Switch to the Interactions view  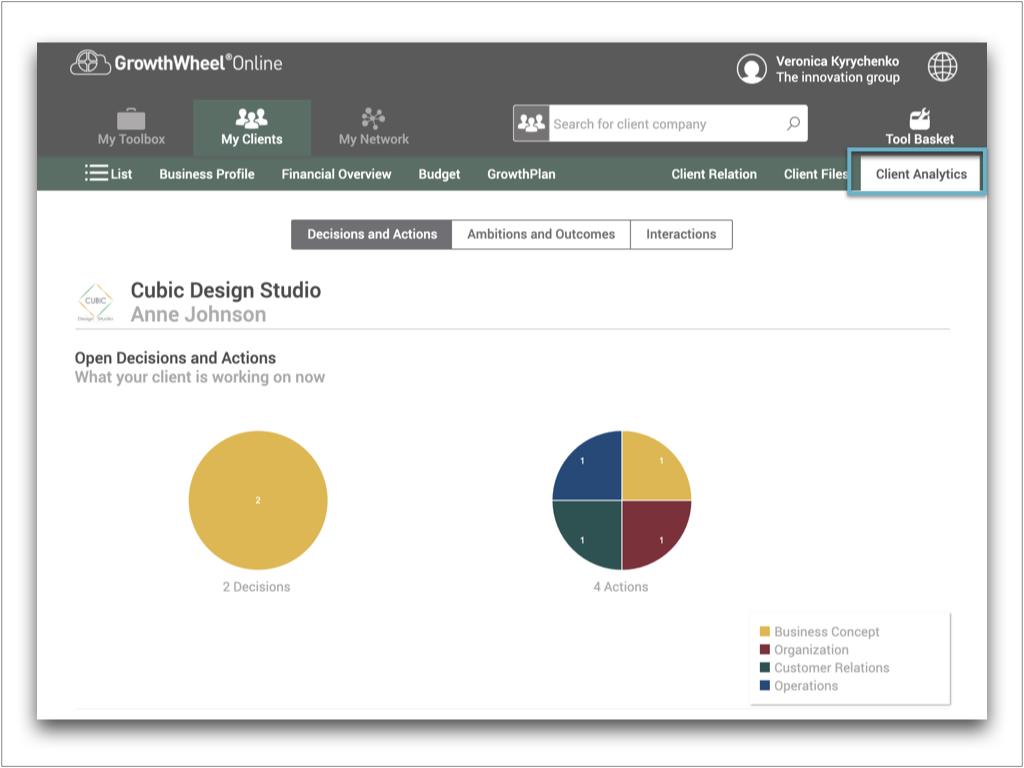(681, 234)
